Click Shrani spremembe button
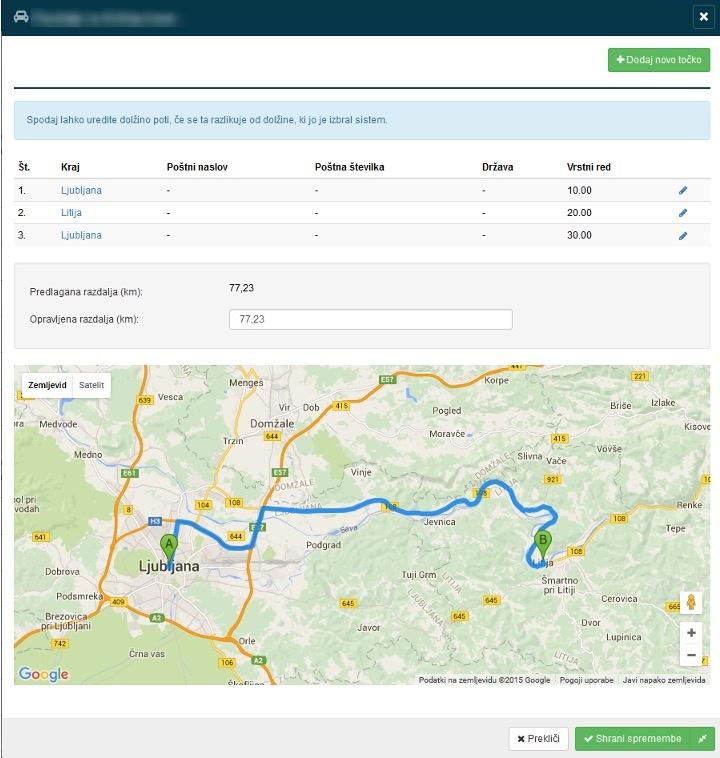 click(x=633, y=739)
